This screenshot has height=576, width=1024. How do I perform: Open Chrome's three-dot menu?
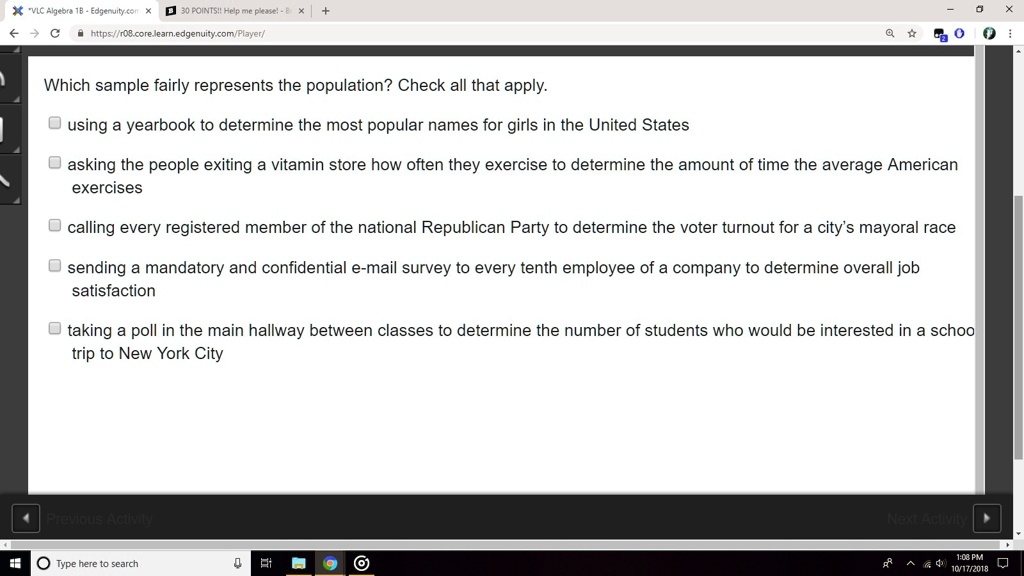point(1011,33)
